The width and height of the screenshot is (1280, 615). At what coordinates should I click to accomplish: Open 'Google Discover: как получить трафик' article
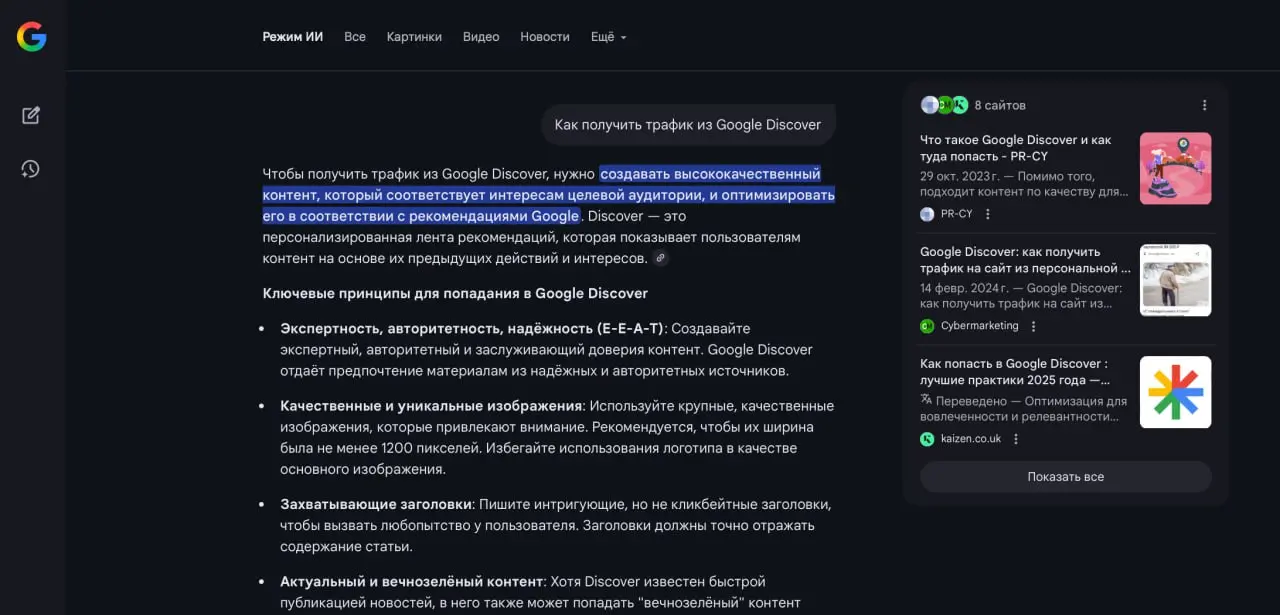(1025, 260)
